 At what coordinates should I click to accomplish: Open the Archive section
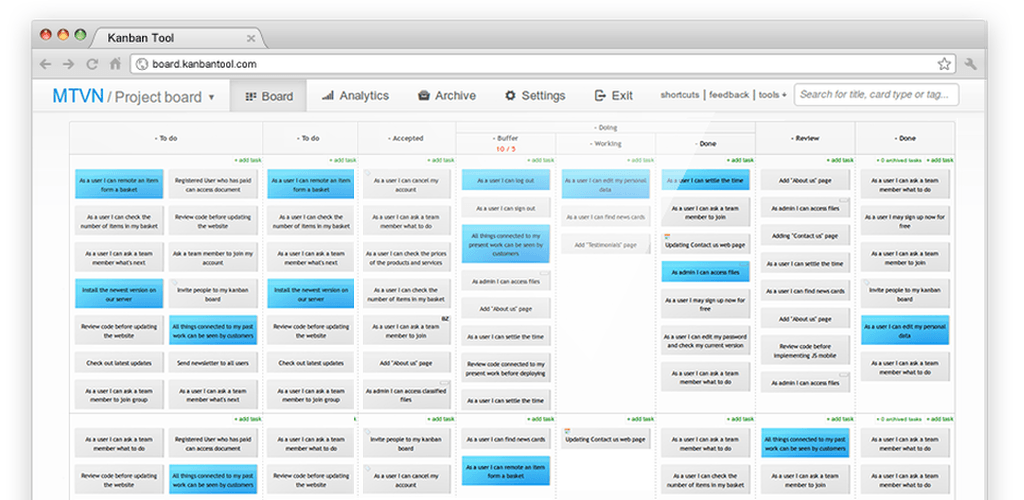point(447,96)
